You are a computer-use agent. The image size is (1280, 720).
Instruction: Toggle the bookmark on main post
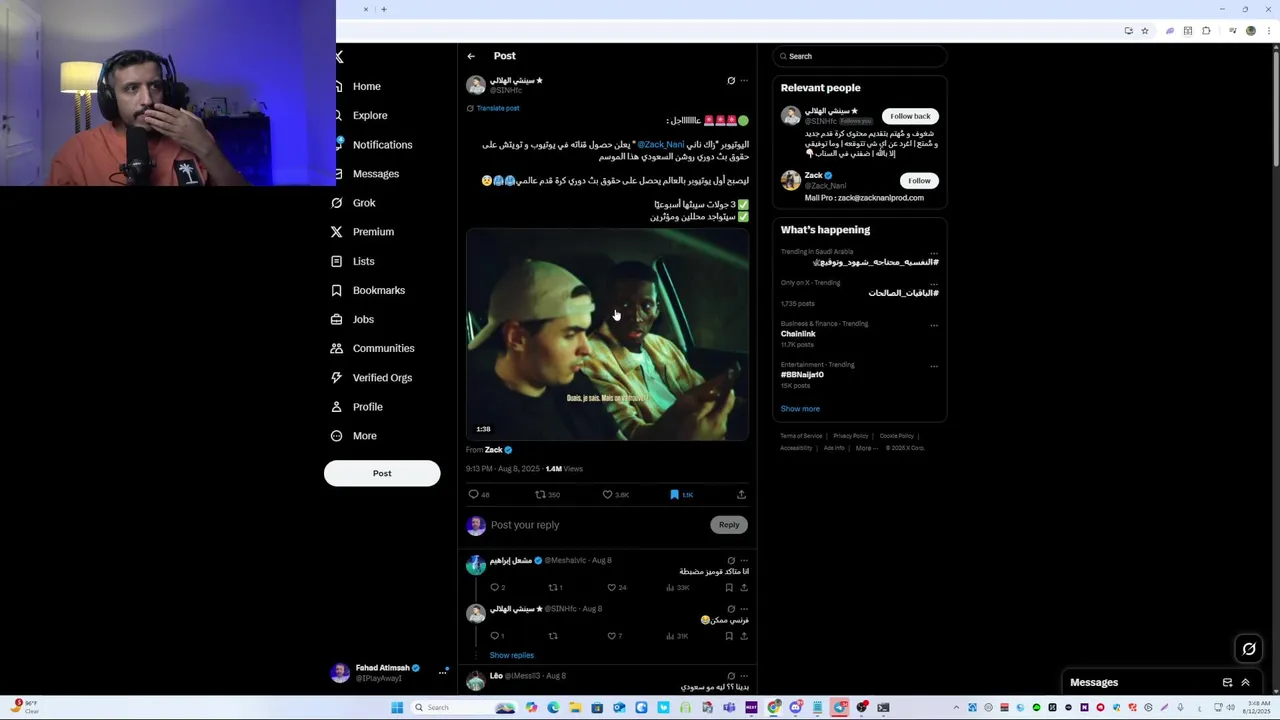click(674, 494)
